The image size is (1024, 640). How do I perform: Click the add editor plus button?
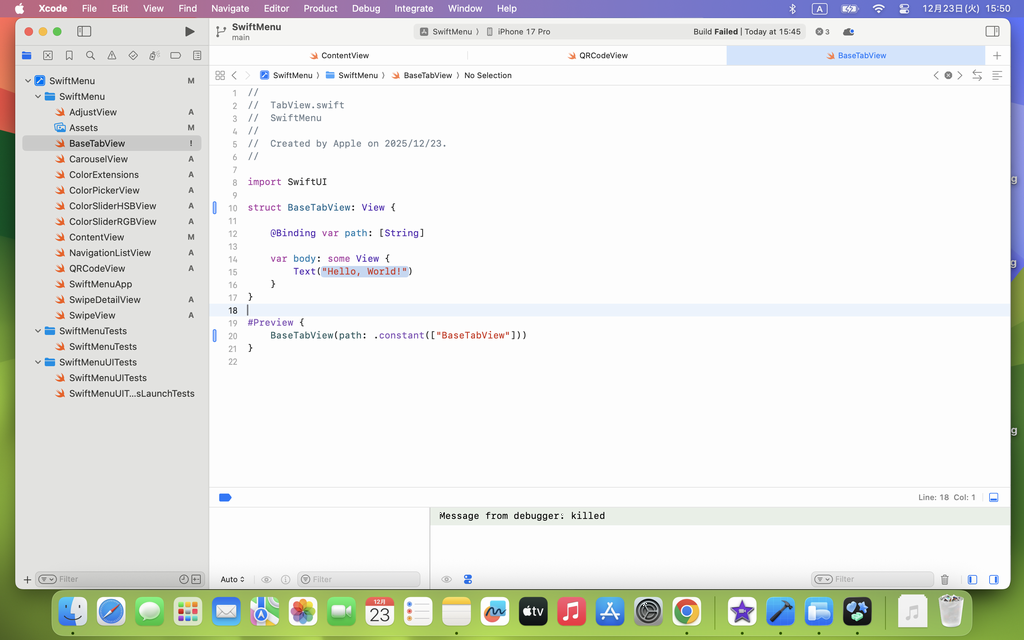(x=996, y=56)
